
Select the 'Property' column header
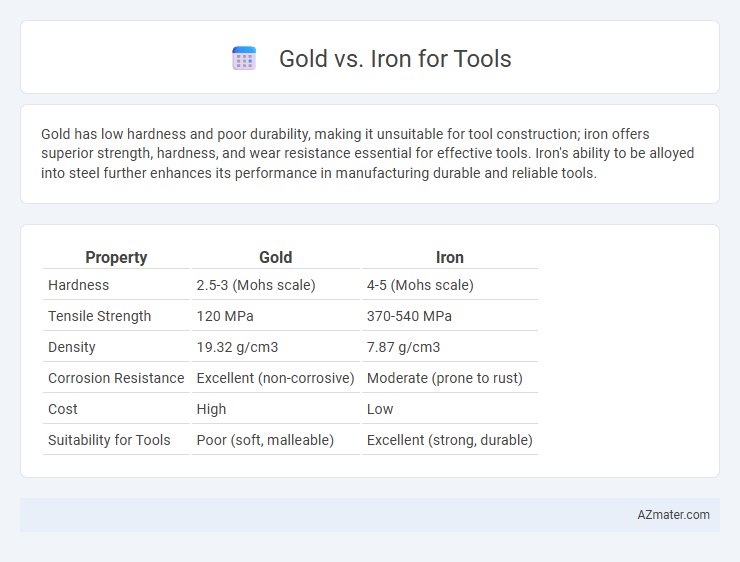click(x=116, y=258)
